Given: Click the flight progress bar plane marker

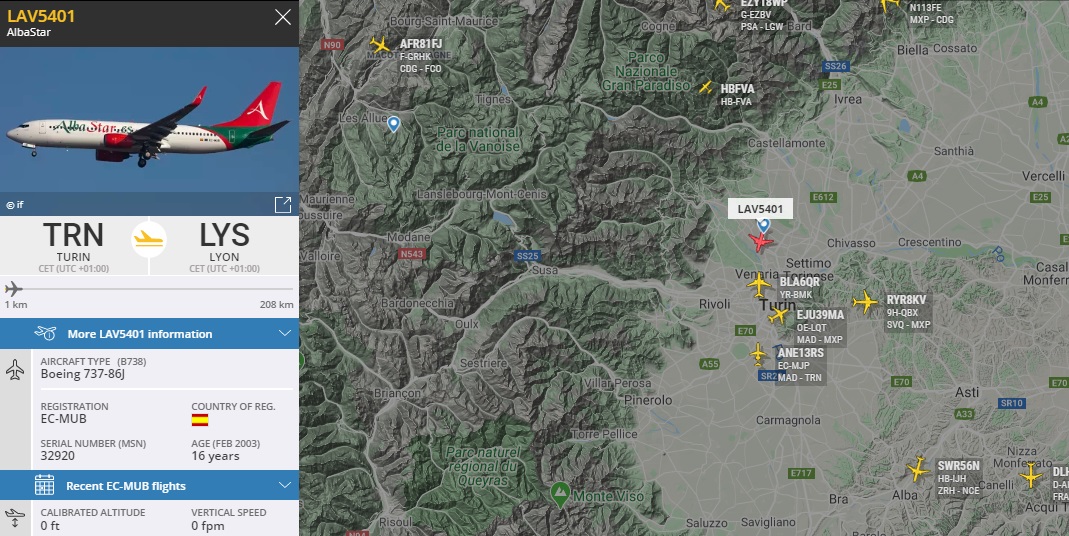Looking at the screenshot, I should pos(14,288).
